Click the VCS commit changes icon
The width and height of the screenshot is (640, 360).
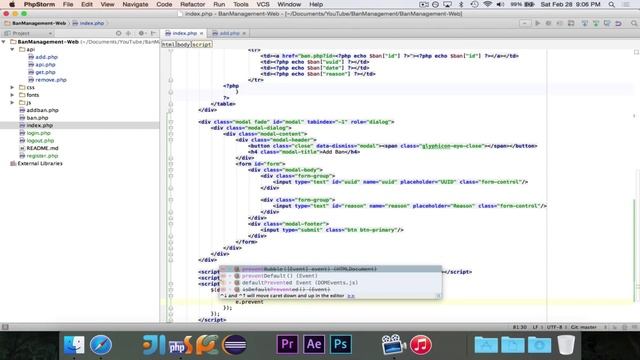coord(596,23)
